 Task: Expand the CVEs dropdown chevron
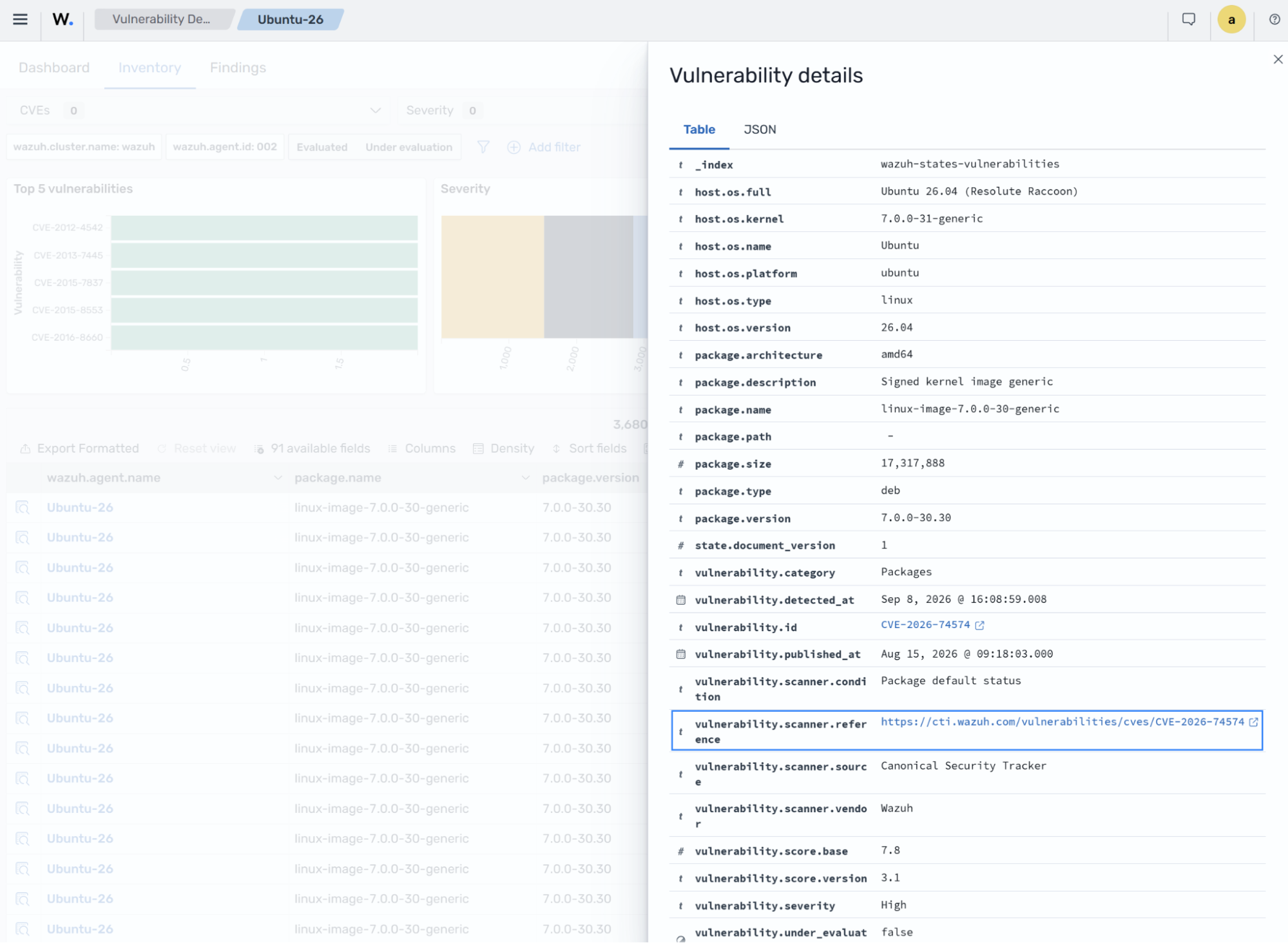375,111
